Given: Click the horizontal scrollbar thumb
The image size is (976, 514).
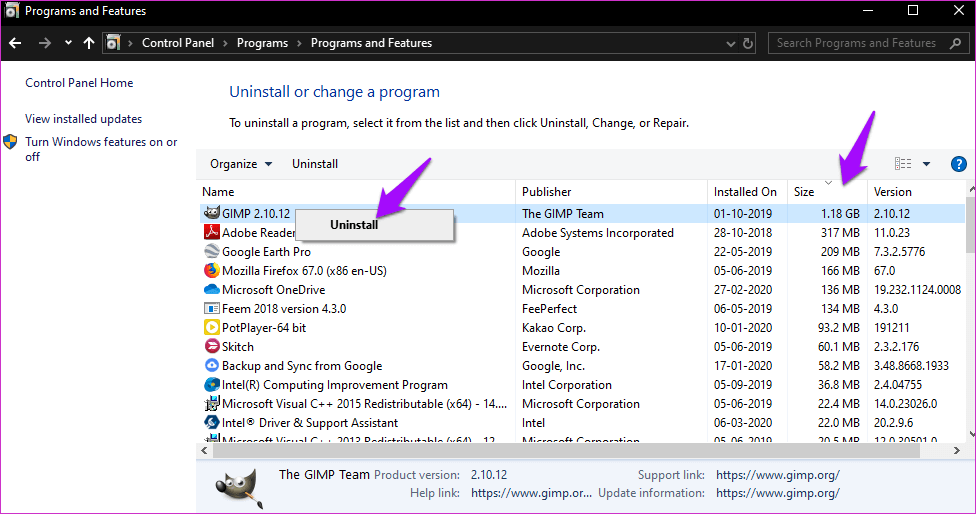Looking at the screenshot, I should [566, 450].
